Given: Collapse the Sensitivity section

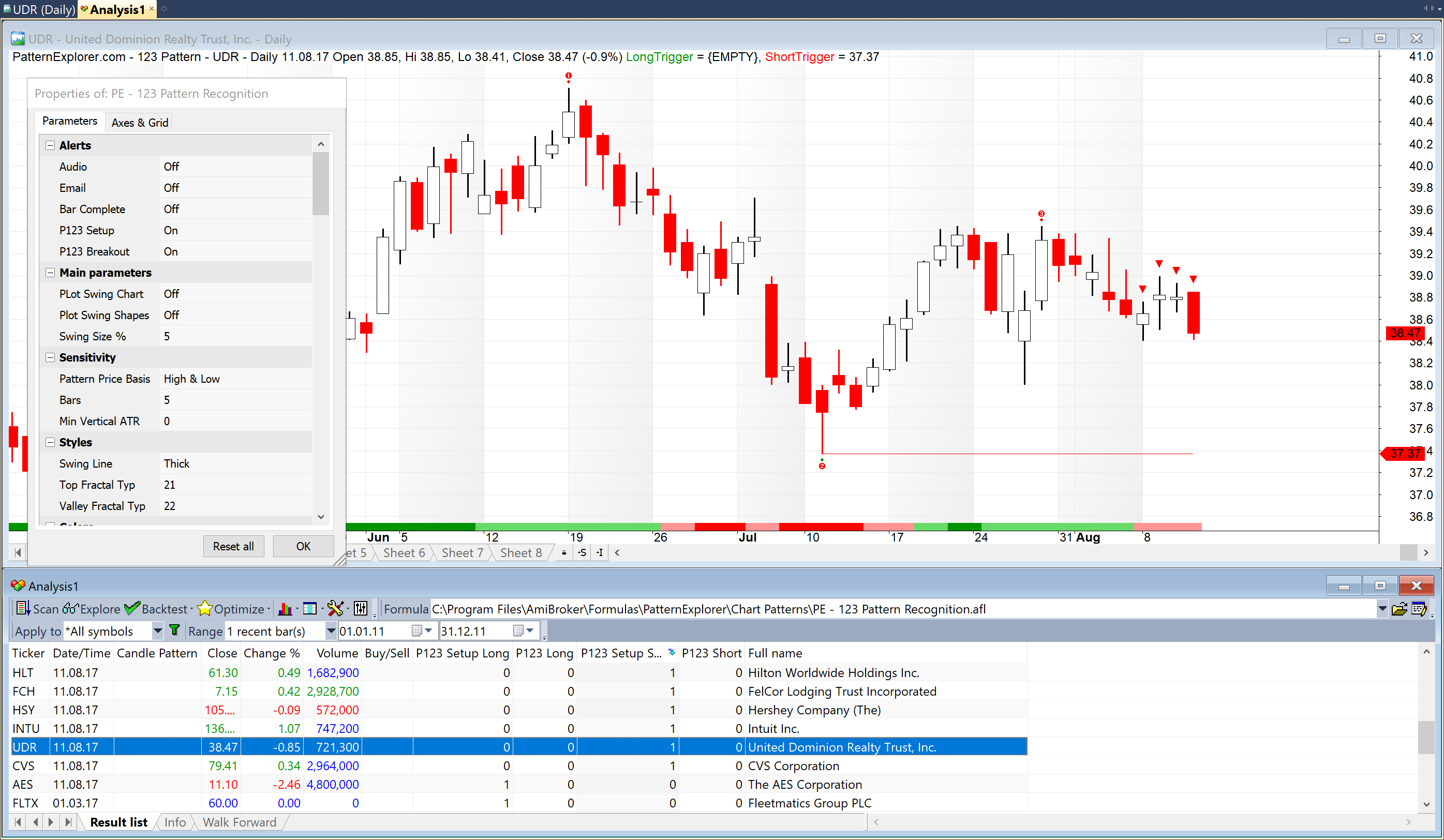Looking at the screenshot, I should 50,357.
